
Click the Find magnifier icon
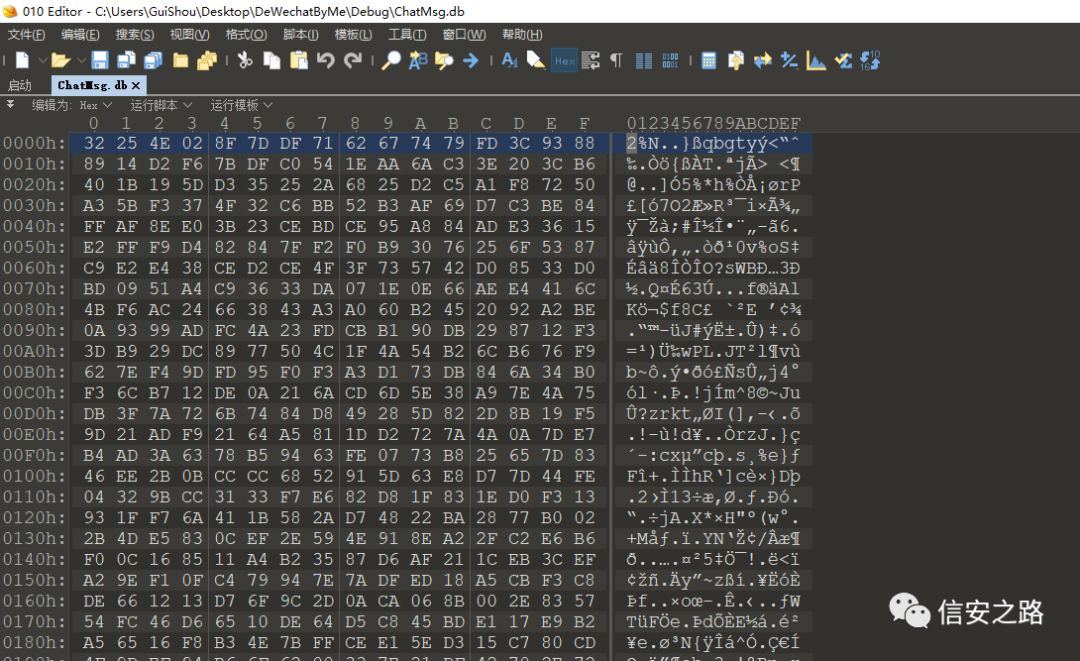click(391, 61)
